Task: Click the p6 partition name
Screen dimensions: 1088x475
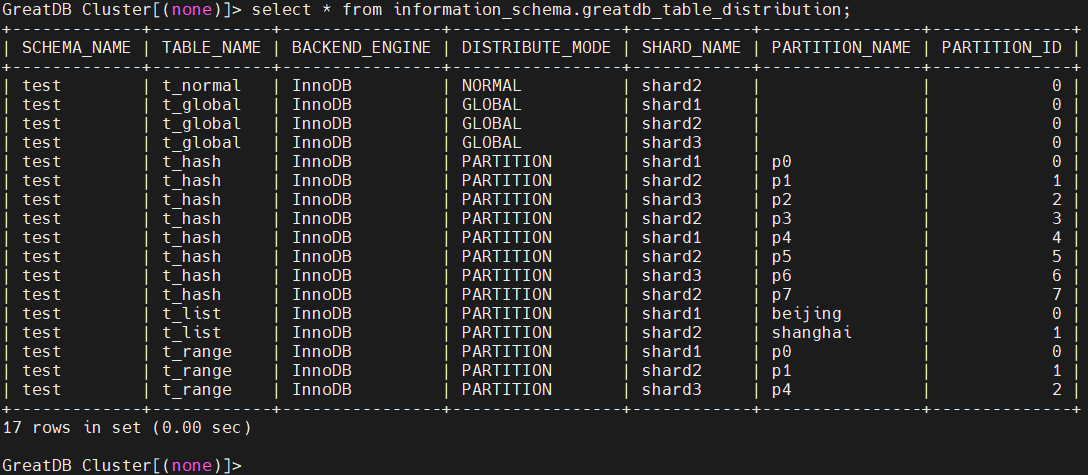Action: pyautogui.click(x=781, y=276)
